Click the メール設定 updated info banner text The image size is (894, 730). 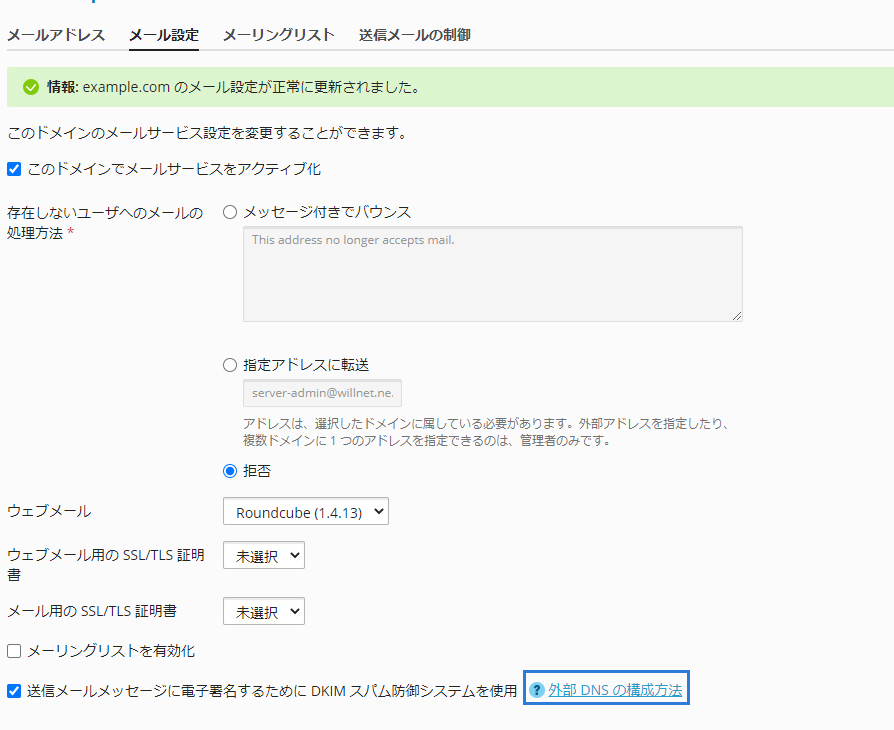pyautogui.click(x=250, y=87)
